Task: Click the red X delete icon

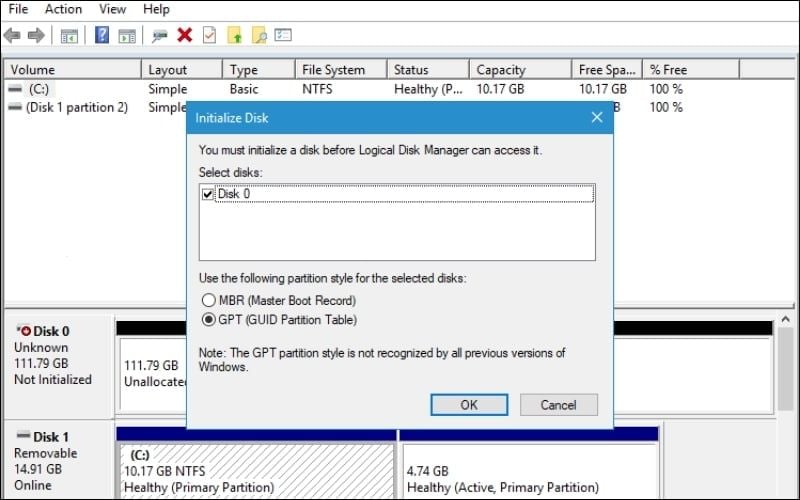Action: 184,35
